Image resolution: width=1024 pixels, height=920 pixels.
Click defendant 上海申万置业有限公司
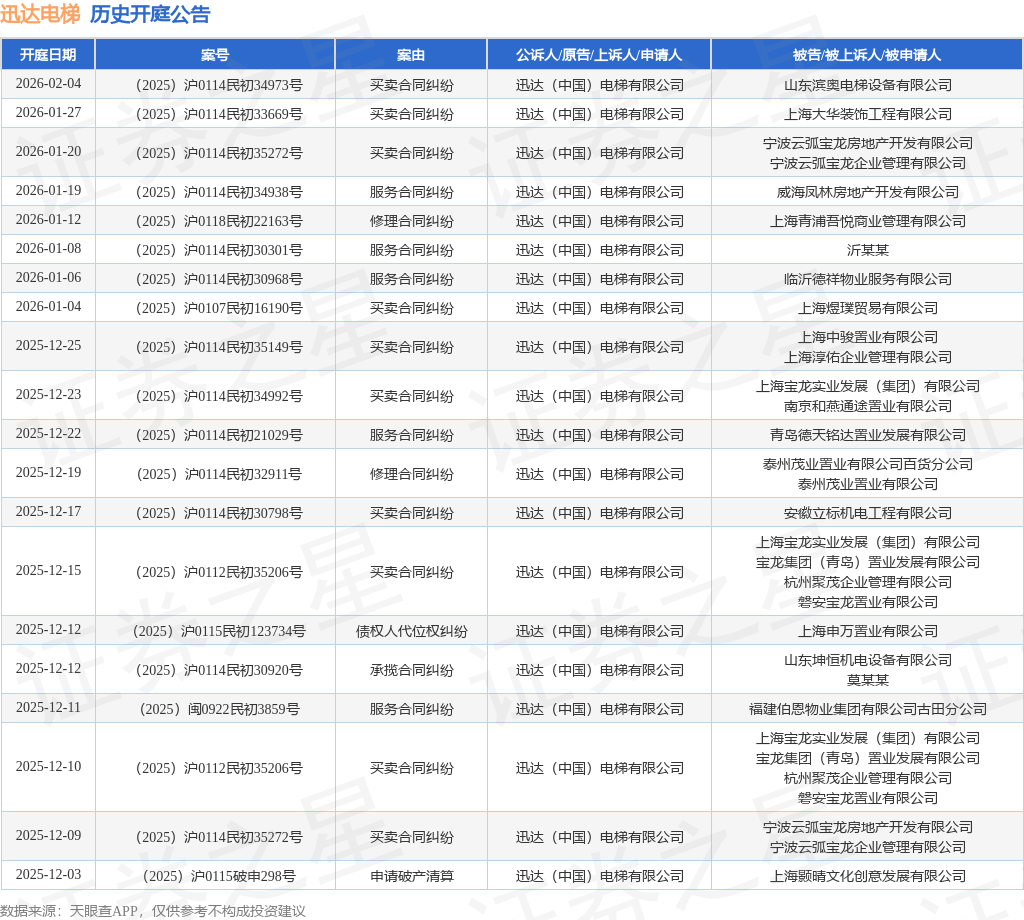[x=867, y=631]
